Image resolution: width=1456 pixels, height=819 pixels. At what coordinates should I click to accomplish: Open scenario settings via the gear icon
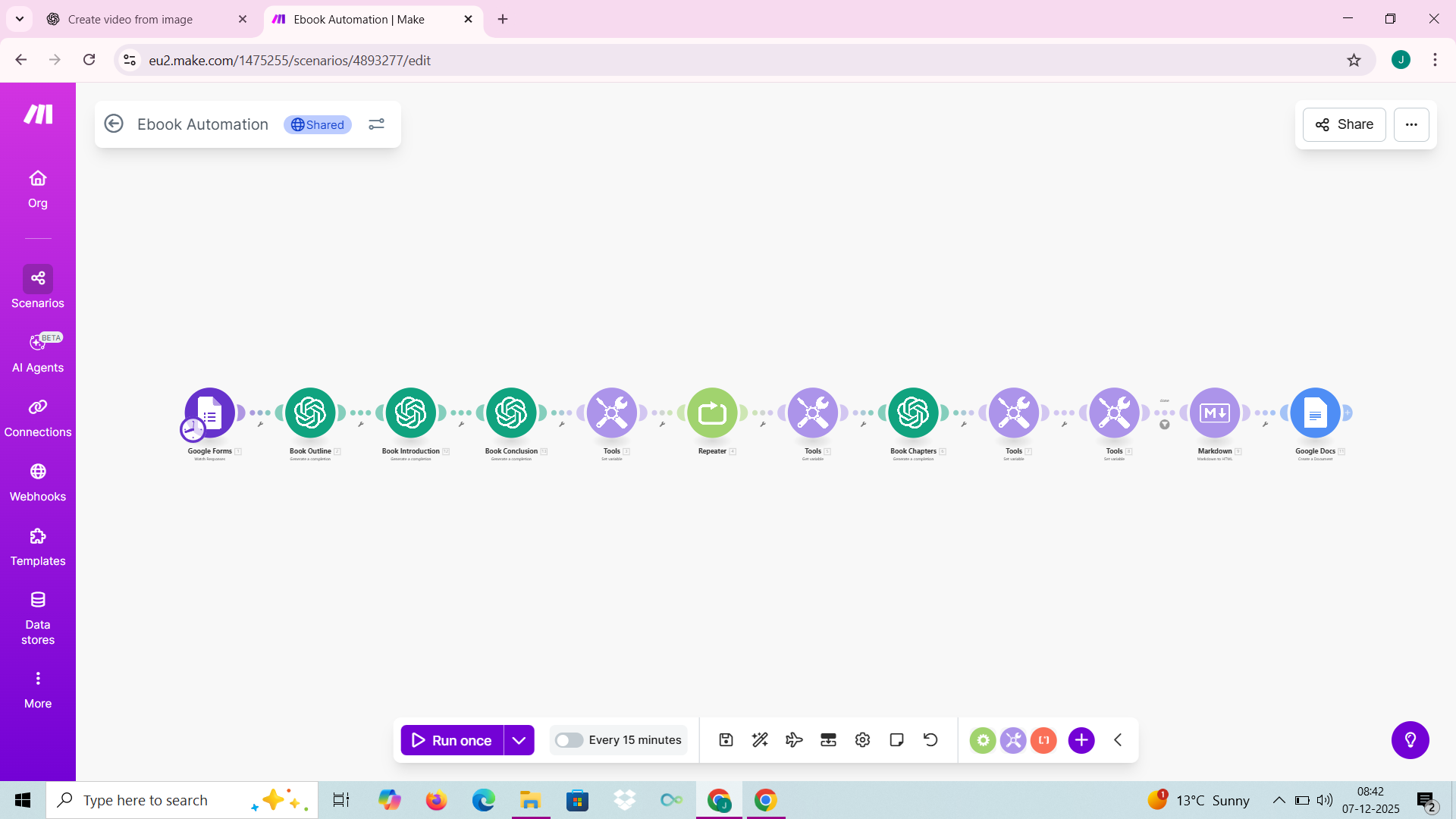862,739
